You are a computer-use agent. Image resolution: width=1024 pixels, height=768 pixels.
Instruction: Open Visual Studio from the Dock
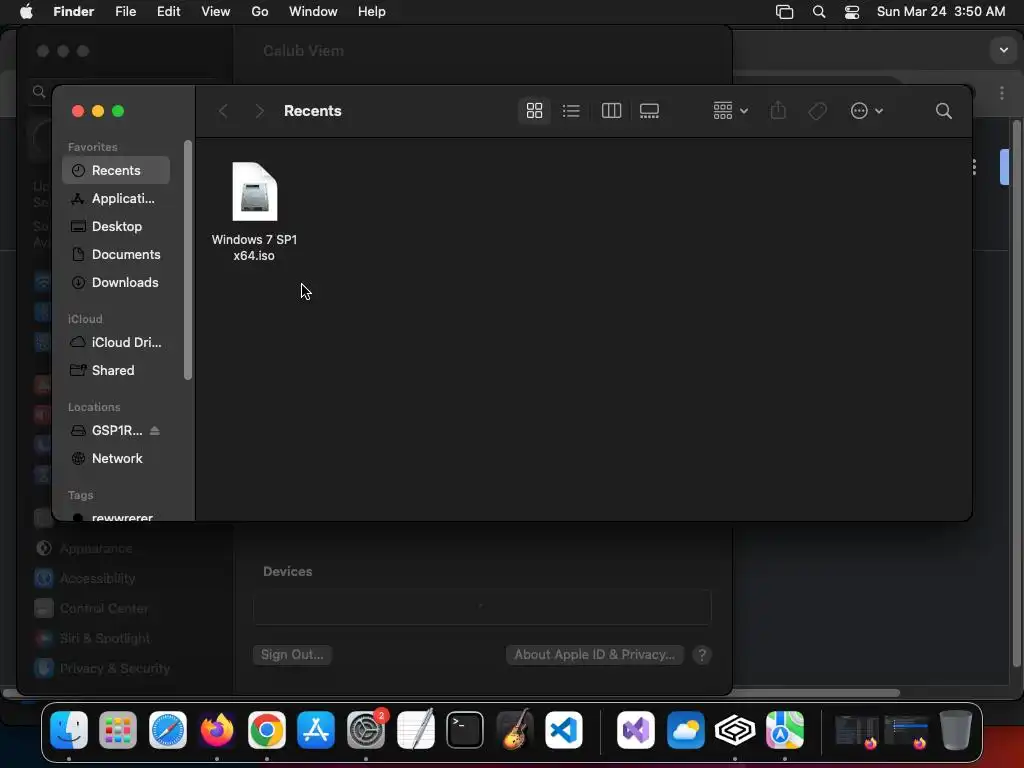[x=635, y=730]
